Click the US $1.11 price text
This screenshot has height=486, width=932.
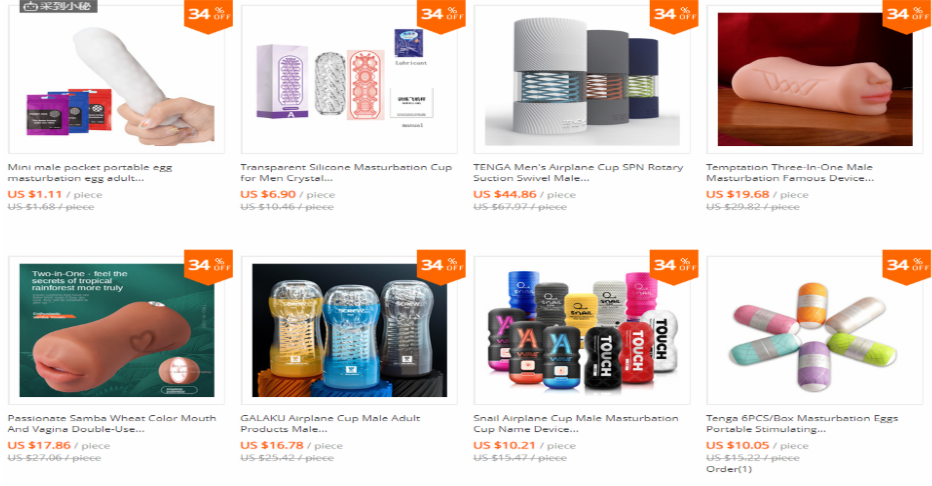[34, 194]
